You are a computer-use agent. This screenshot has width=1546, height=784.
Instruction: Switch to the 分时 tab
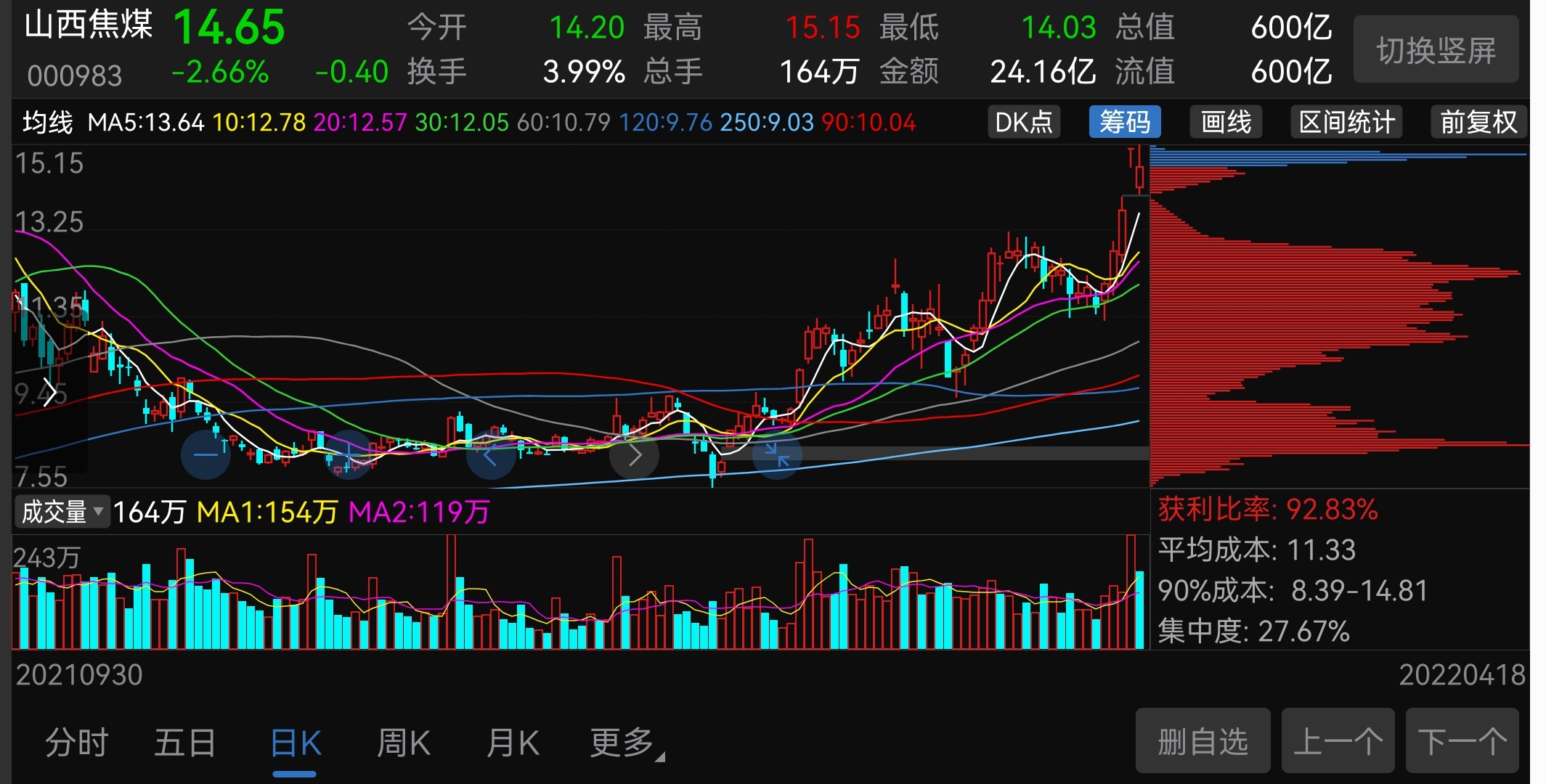pos(77,743)
